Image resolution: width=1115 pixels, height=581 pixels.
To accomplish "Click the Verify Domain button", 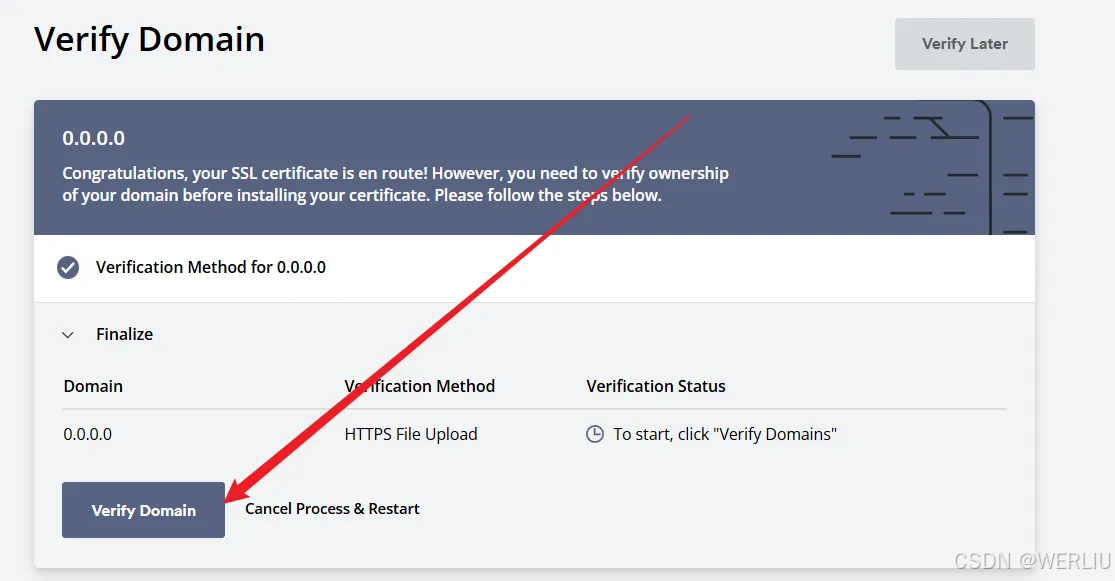I will pos(143,510).
